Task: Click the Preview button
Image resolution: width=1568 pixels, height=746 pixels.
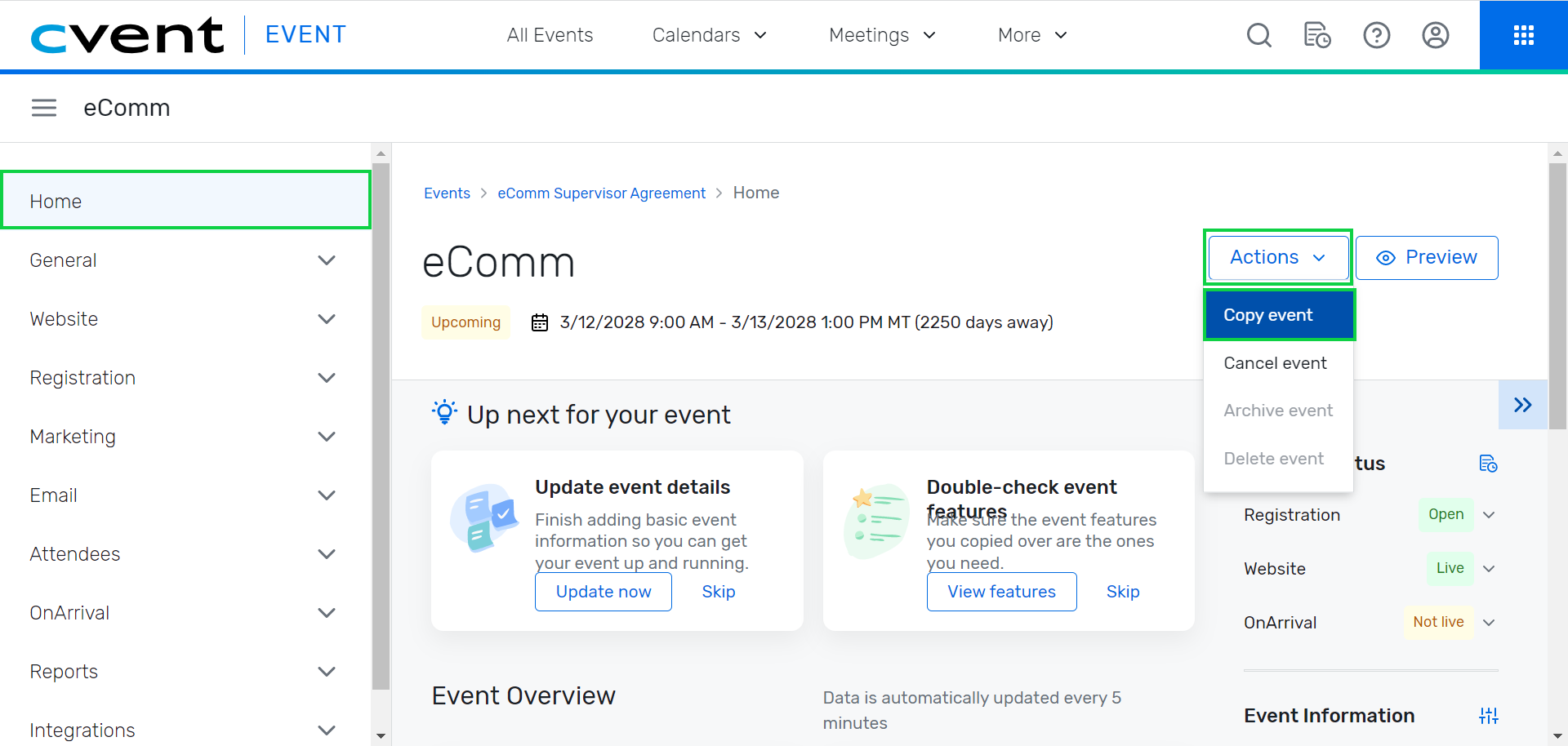Action: point(1427,258)
